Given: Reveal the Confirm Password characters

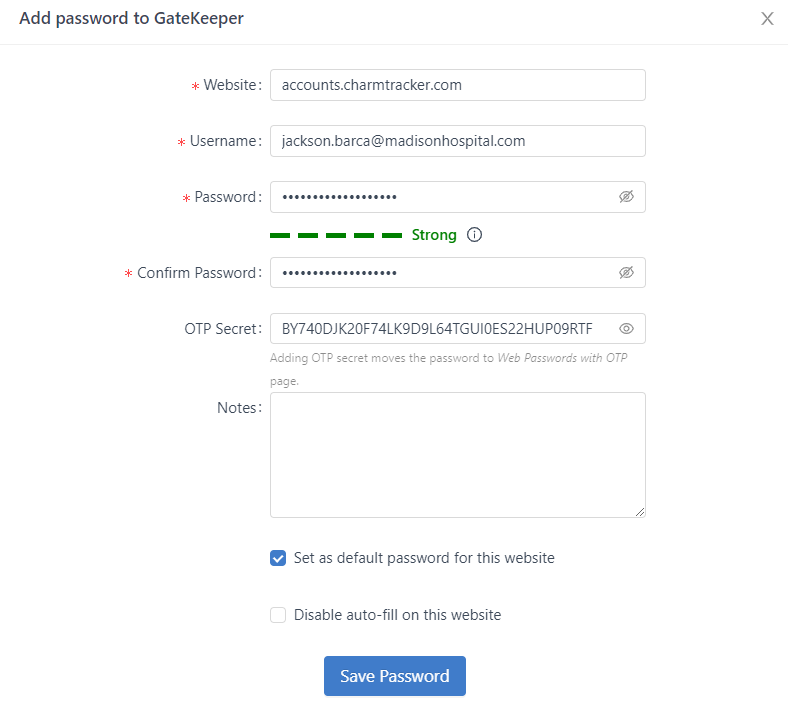Looking at the screenshot, I should (626, 273).
